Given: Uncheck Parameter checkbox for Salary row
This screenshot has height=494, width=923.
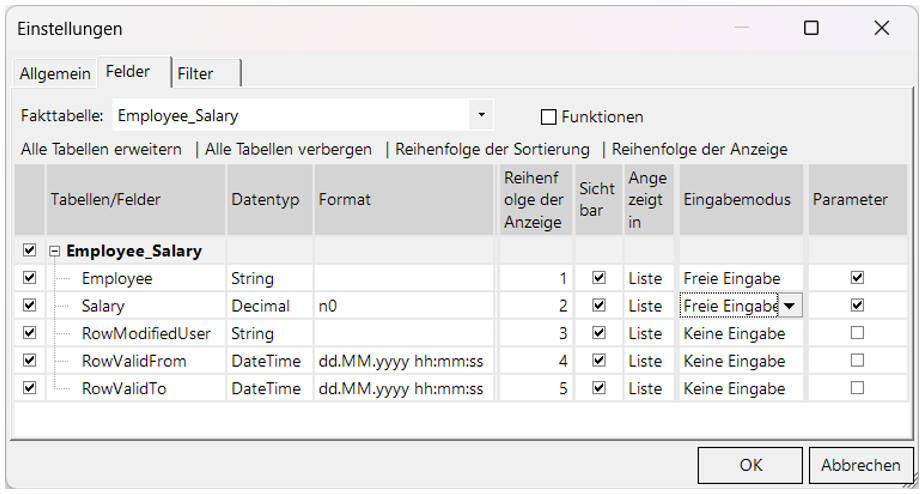Looking at the screenshot, I should point(857,306).
